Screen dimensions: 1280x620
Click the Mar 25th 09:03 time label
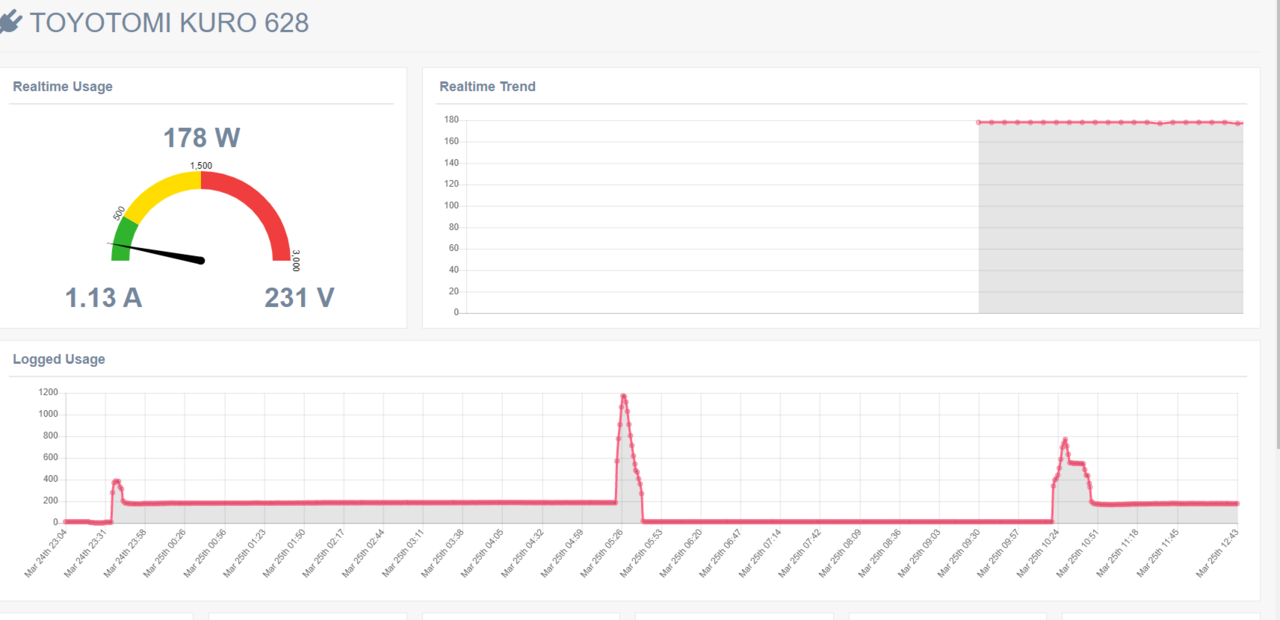[x=919, y=552]
